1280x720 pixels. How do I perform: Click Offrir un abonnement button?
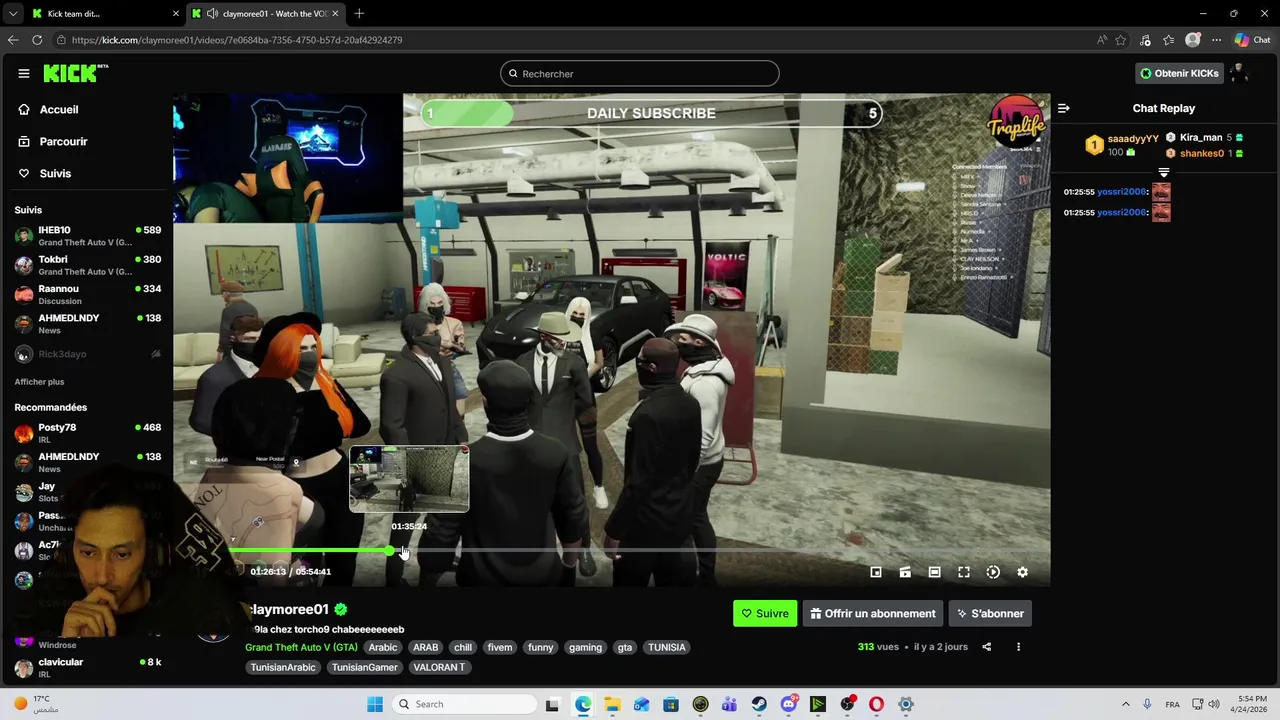[x=873, y=614]
